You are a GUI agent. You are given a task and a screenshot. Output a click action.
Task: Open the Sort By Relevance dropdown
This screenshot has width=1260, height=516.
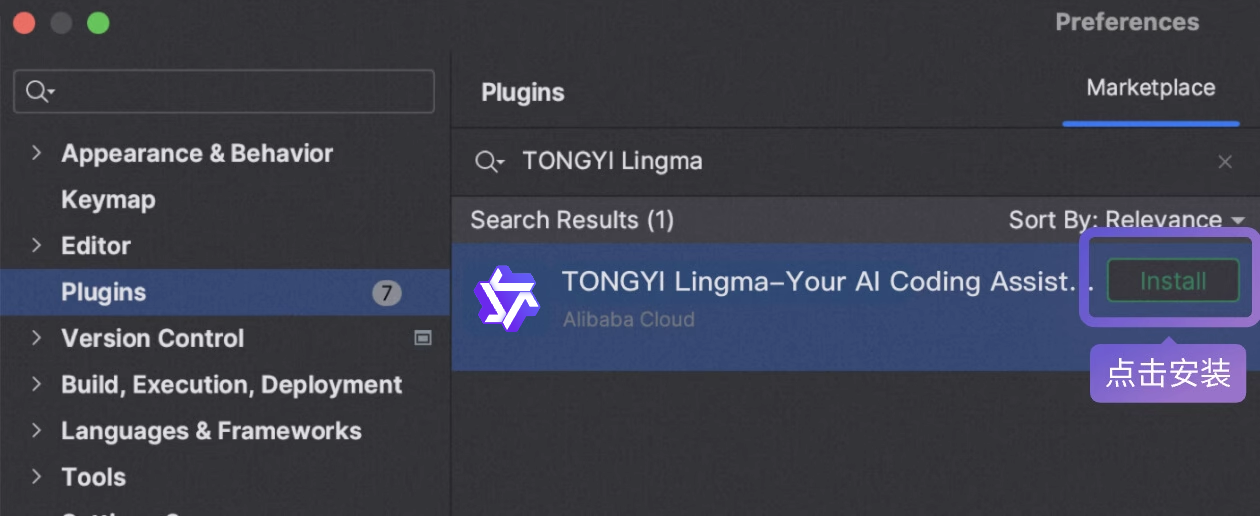pyautogui.click(x=1126, y=220)
